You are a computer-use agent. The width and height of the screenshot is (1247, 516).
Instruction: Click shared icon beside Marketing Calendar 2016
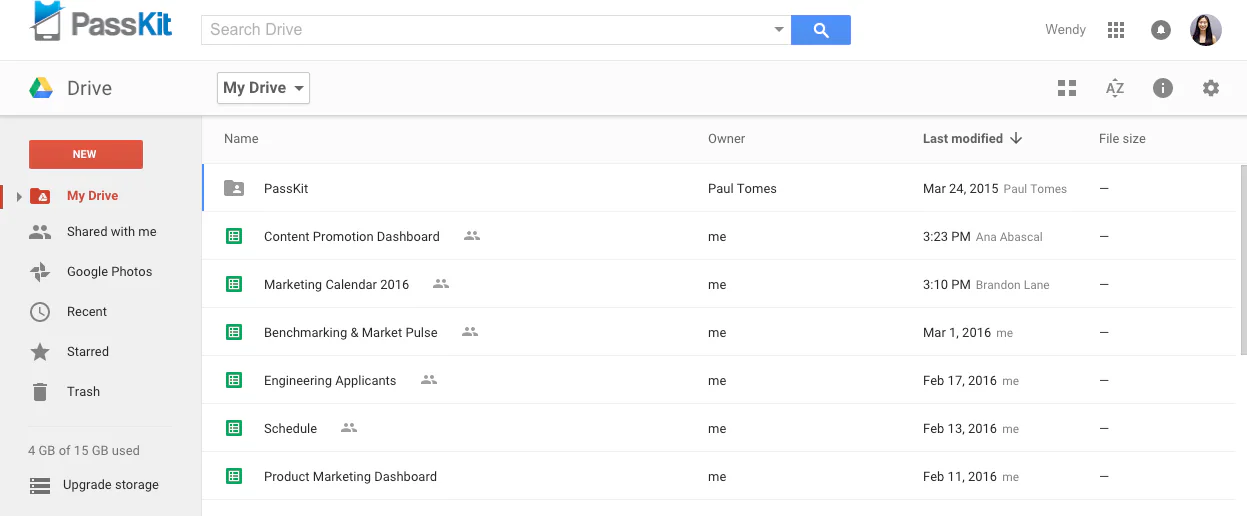point(441,284)
